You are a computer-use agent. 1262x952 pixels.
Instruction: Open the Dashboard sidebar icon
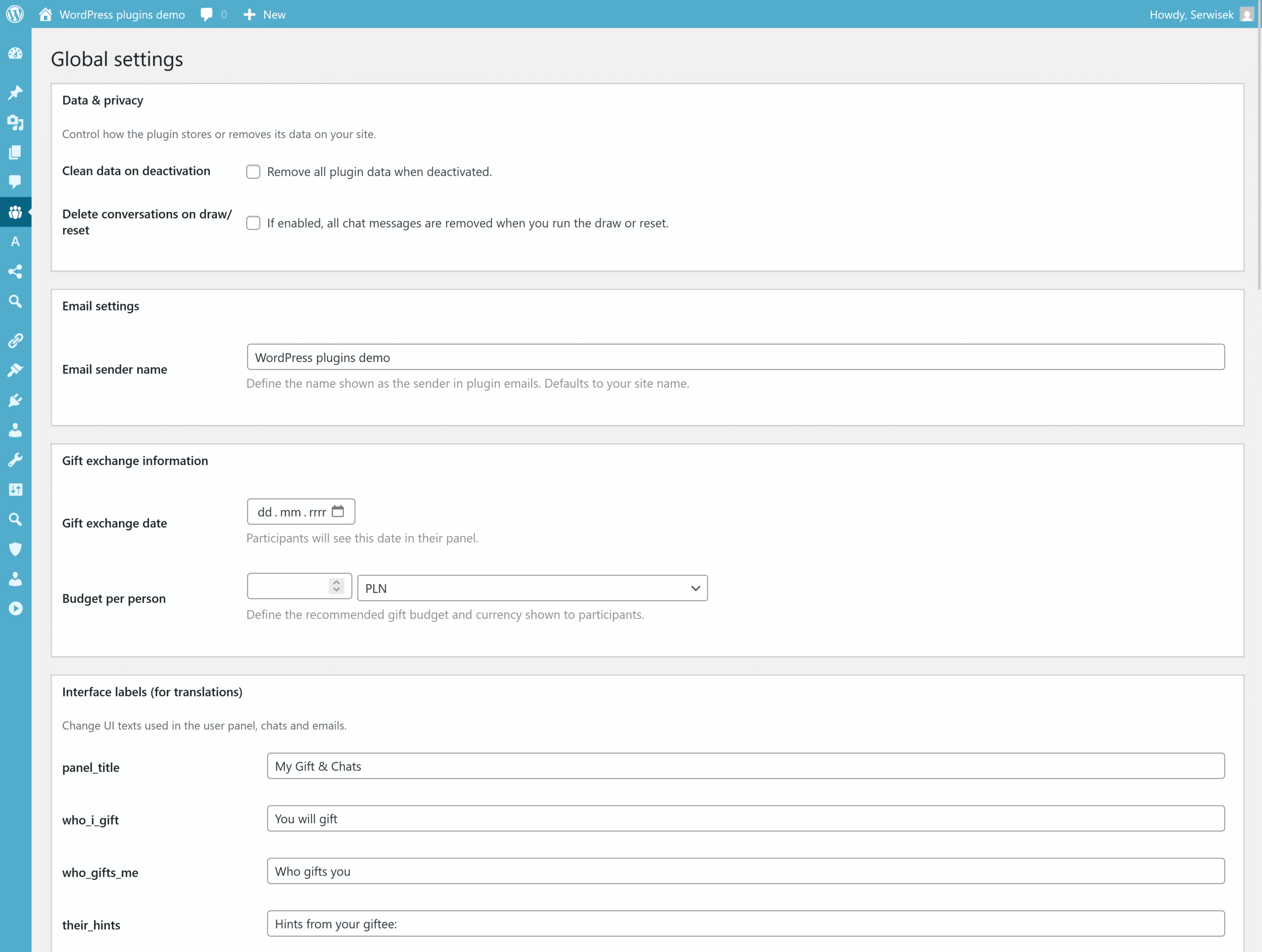[15, 54]
